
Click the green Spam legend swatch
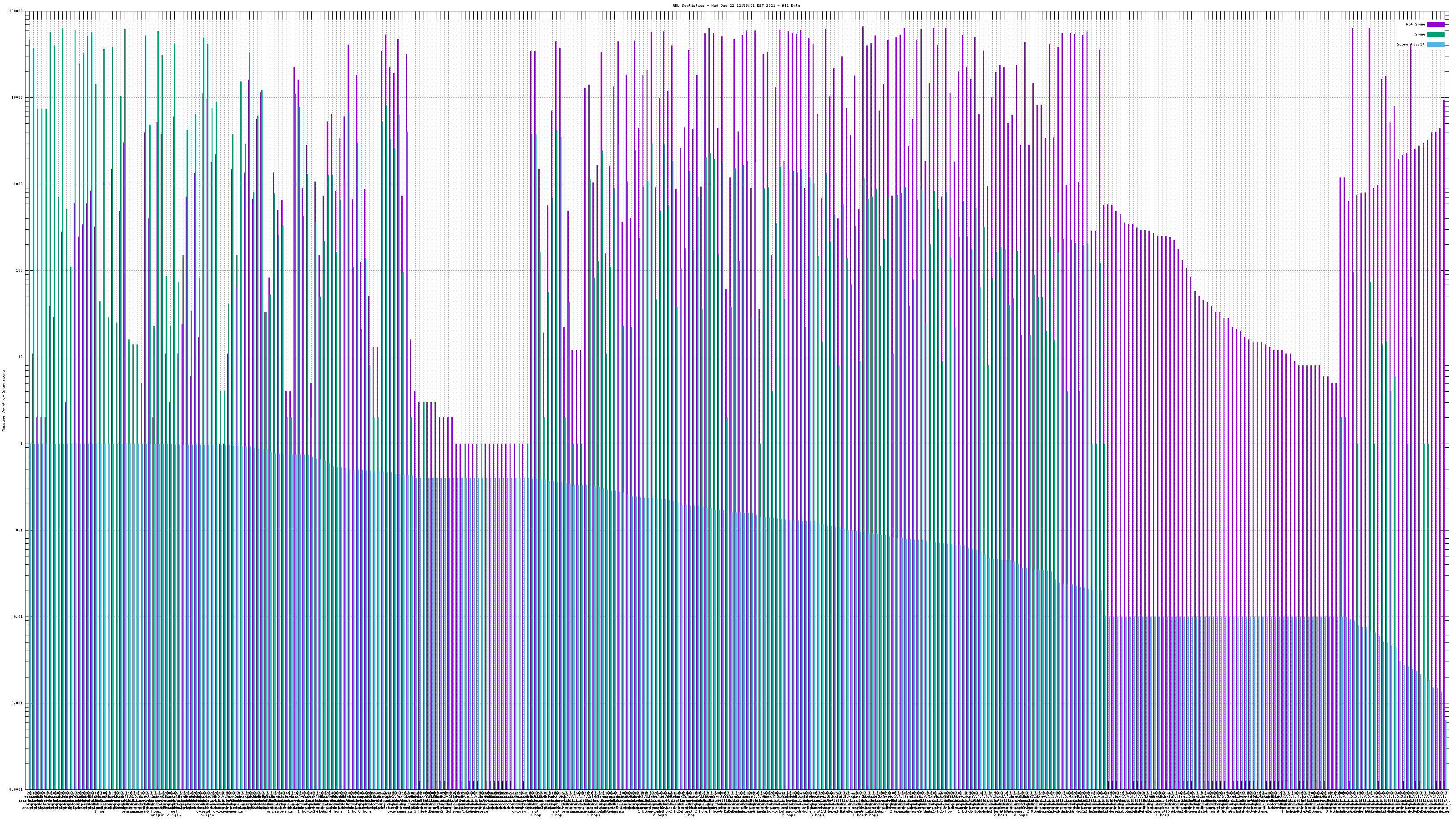click(1436, 35)
